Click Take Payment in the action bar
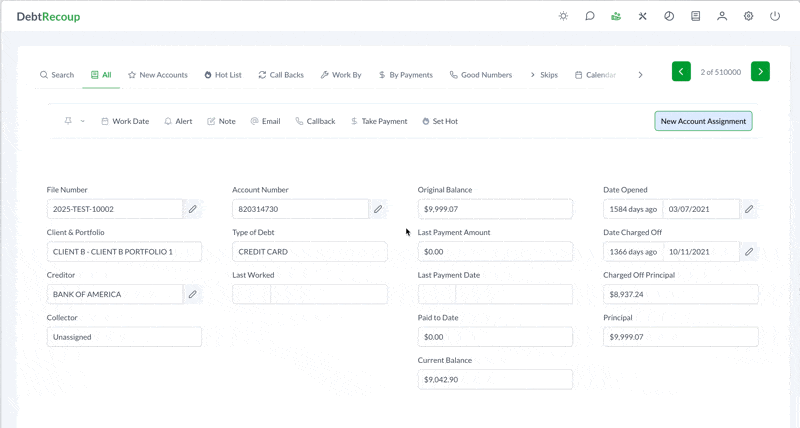 pyautogui.click(x=378, y=121)
